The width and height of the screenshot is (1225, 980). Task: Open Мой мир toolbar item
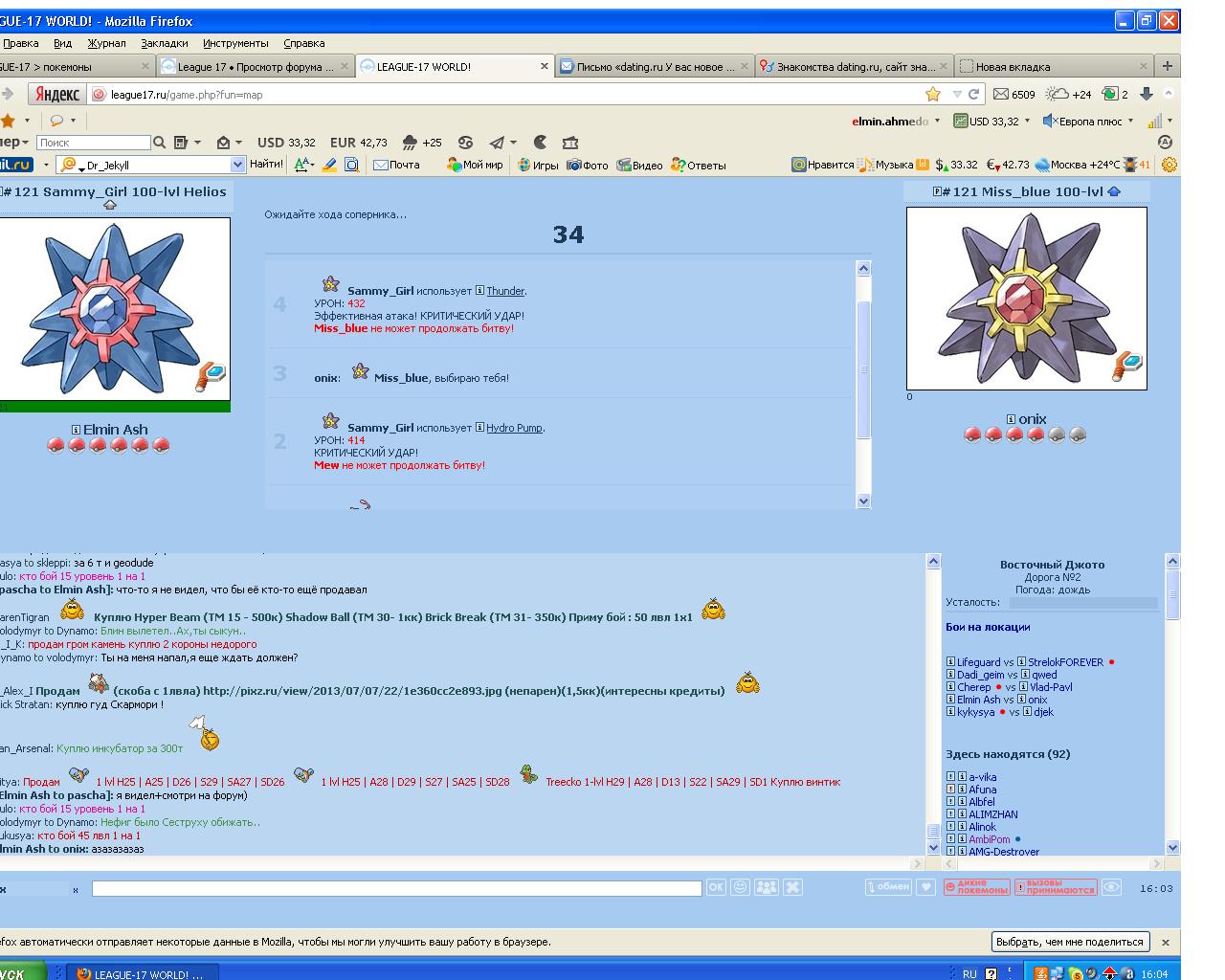pyautogui.click(x=475, y=165)
